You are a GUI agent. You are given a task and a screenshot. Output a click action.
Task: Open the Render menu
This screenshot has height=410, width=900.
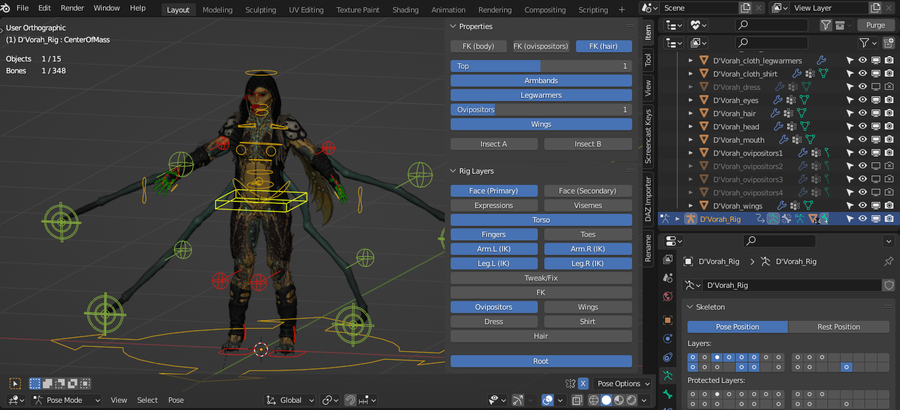point(72,9)
